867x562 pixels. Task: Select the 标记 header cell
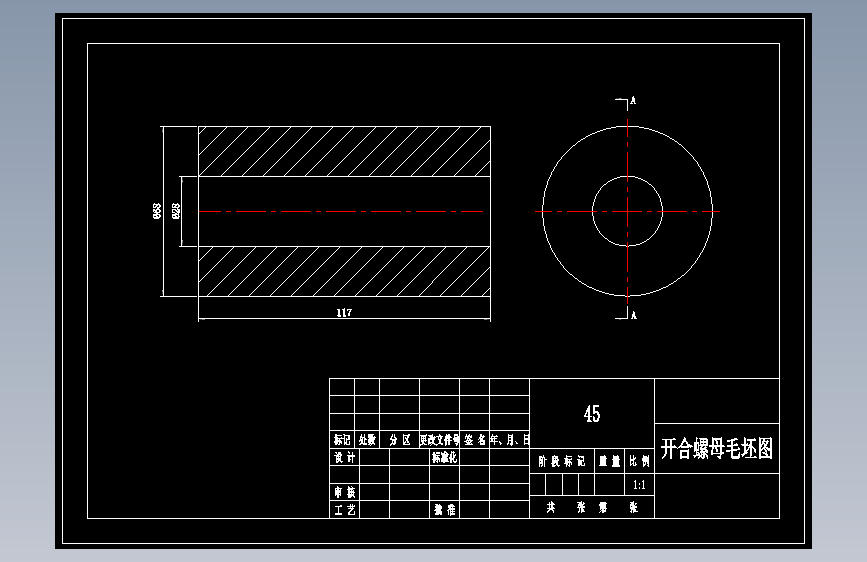pos(342,440)
